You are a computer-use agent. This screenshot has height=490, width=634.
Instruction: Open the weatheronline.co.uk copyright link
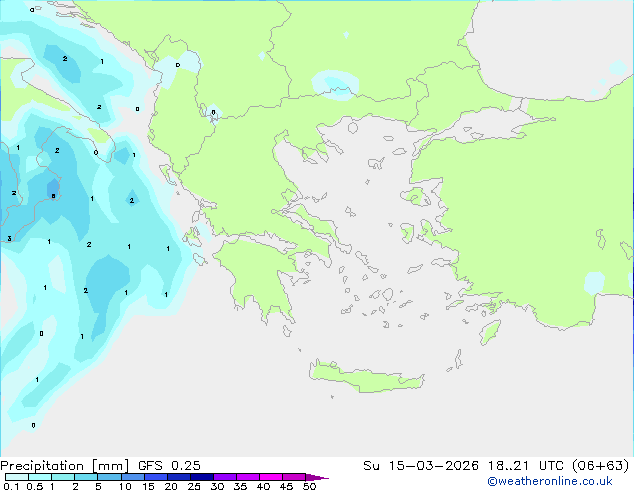pos(549,481)
